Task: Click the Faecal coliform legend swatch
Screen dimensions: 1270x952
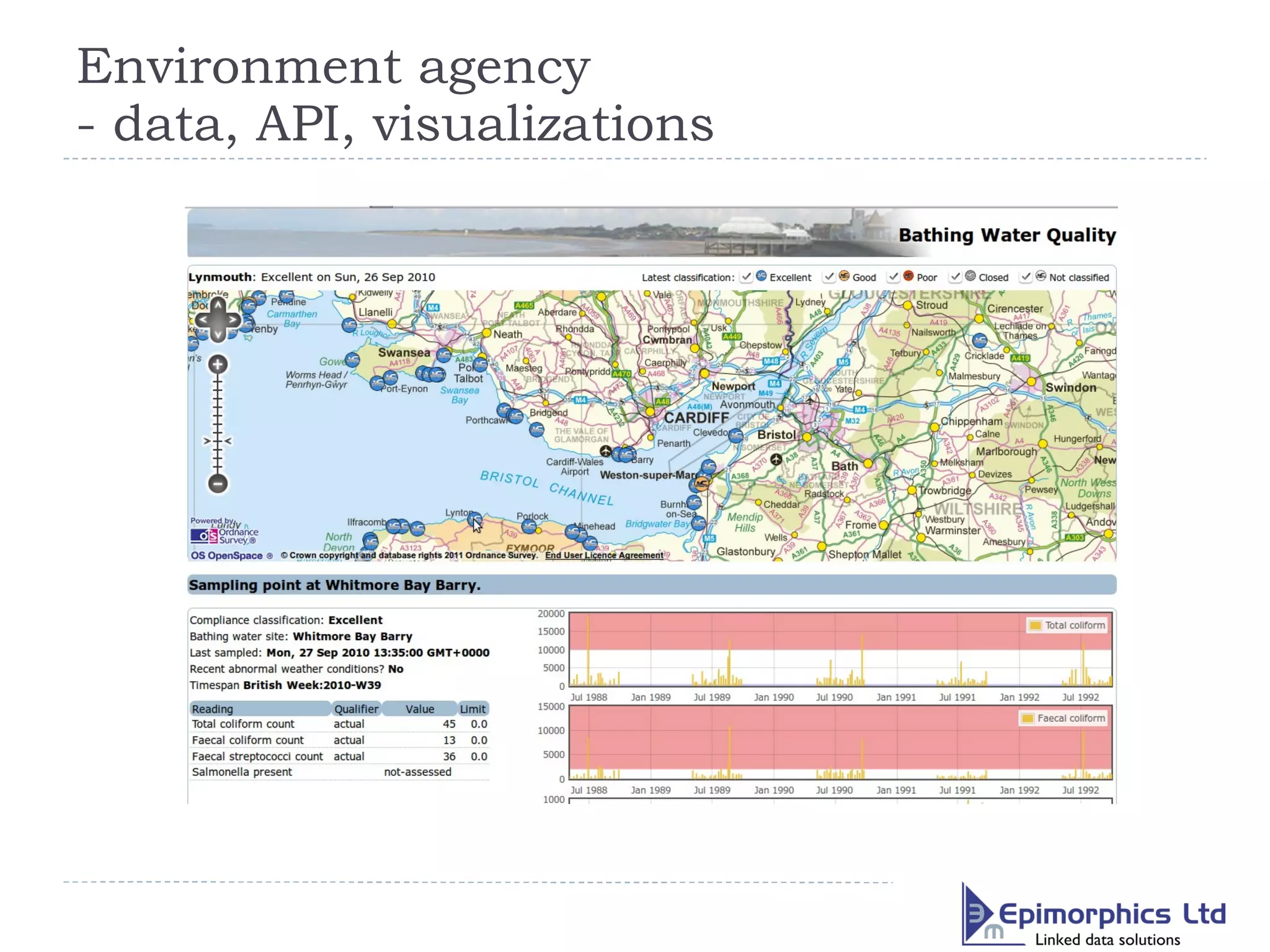Action: 1028,718
